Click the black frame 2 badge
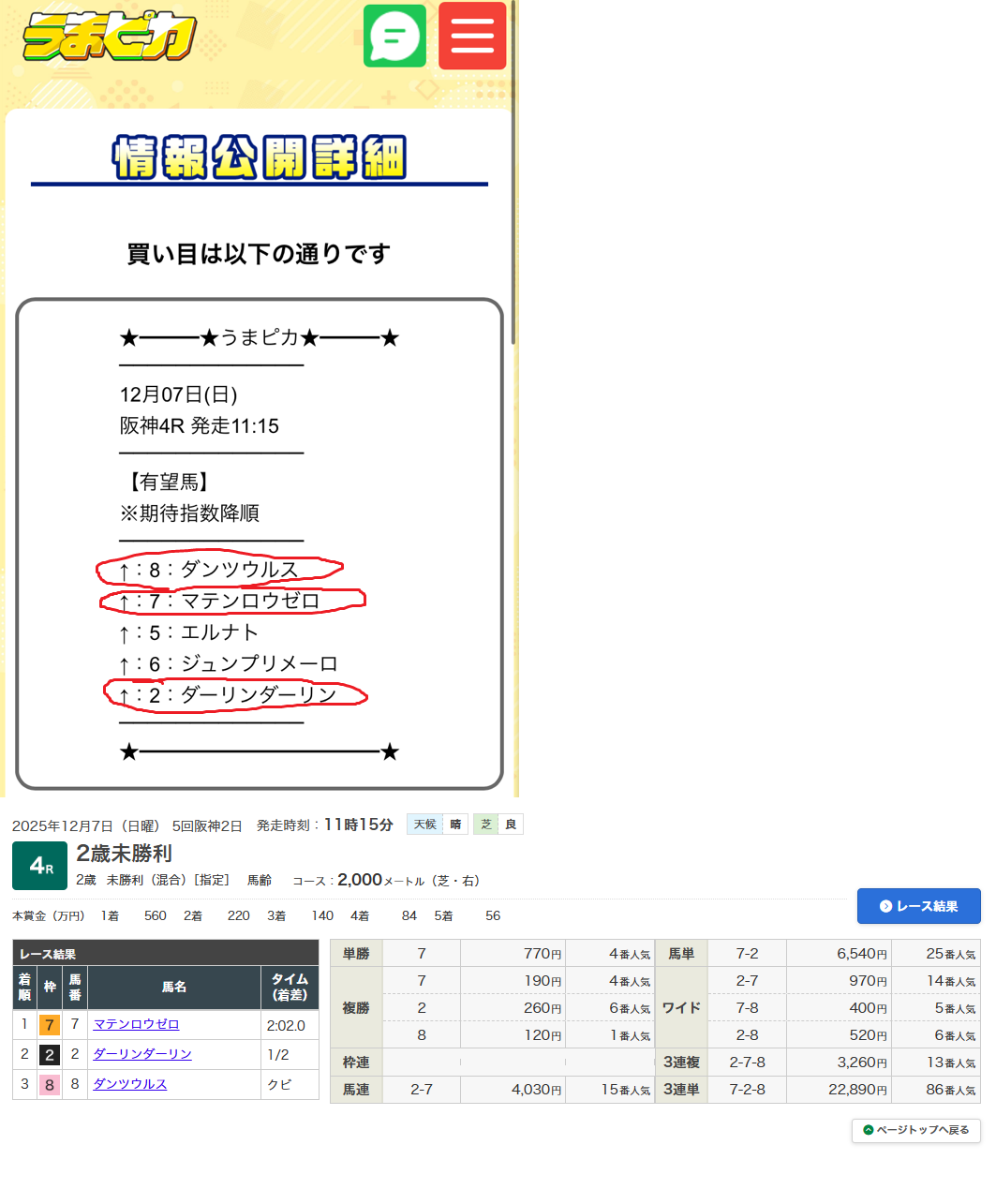Viewport: 996px width, 1204px height. [x=50, y=1055]
